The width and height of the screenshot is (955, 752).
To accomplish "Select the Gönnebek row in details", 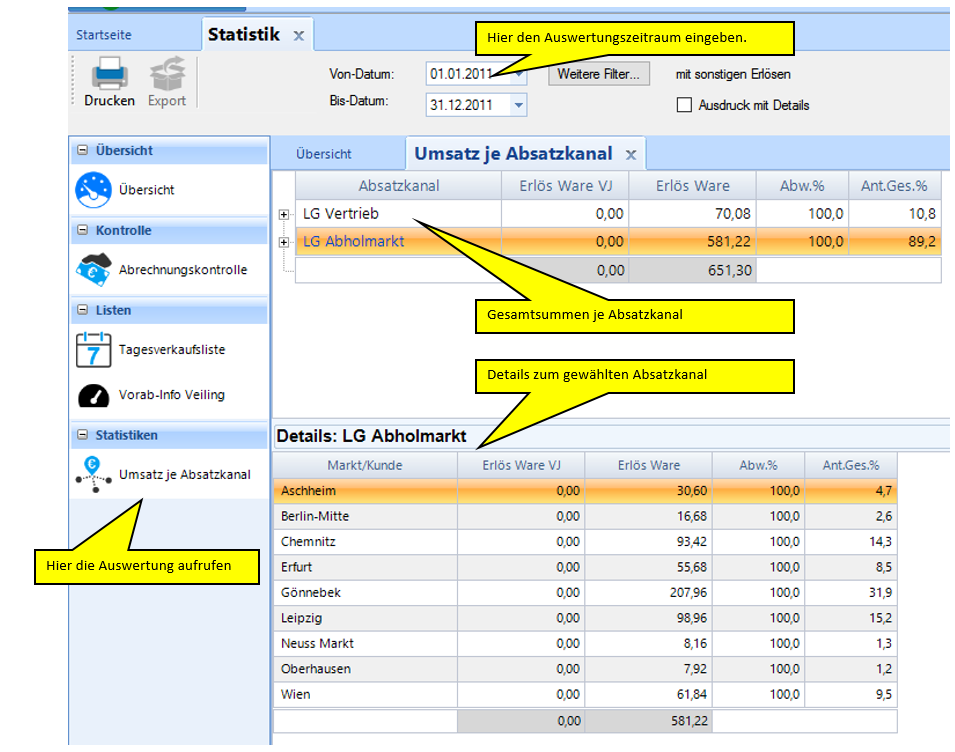I will point(365,593).
